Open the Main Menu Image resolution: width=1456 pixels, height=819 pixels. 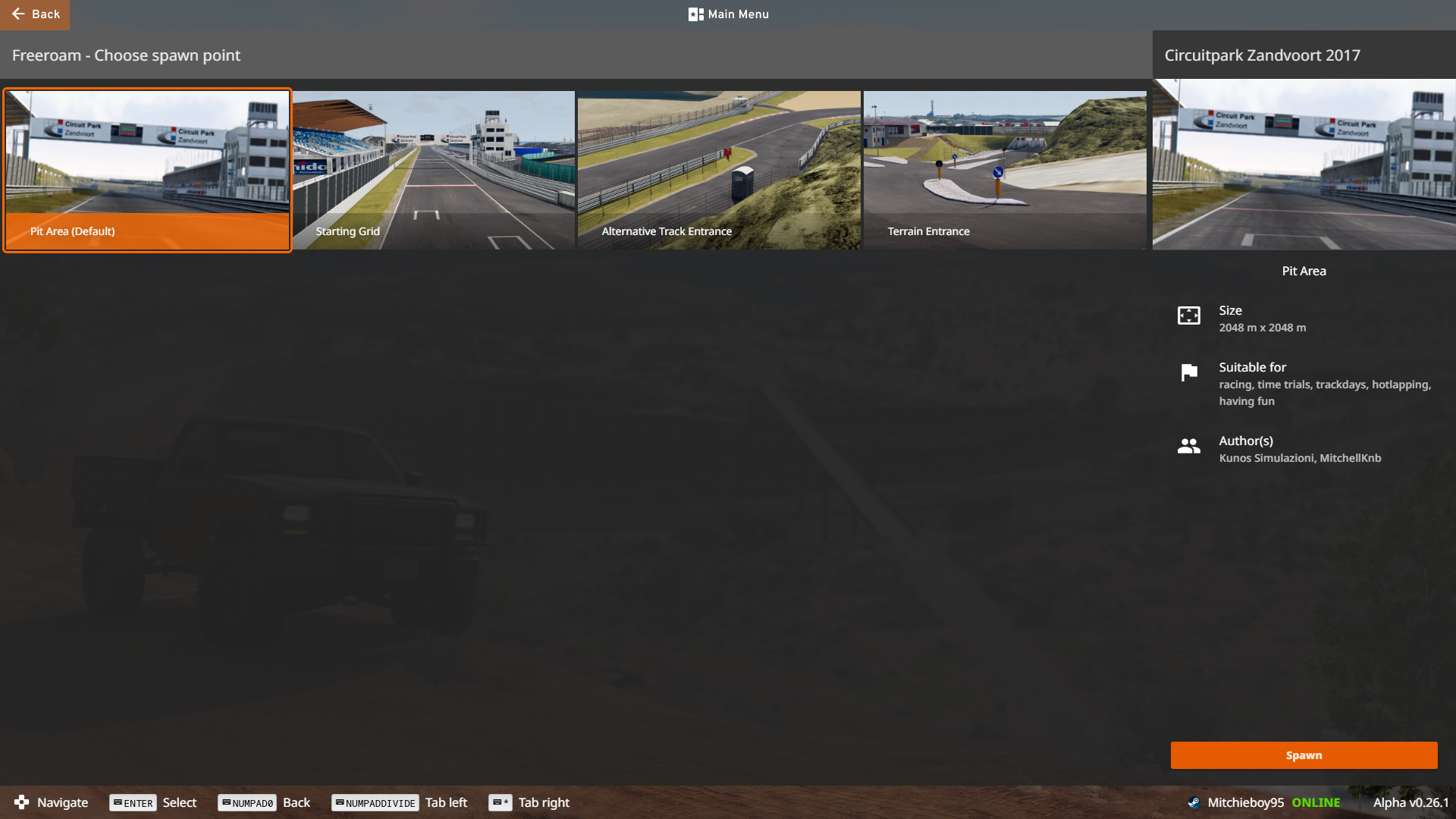(728, 14)
